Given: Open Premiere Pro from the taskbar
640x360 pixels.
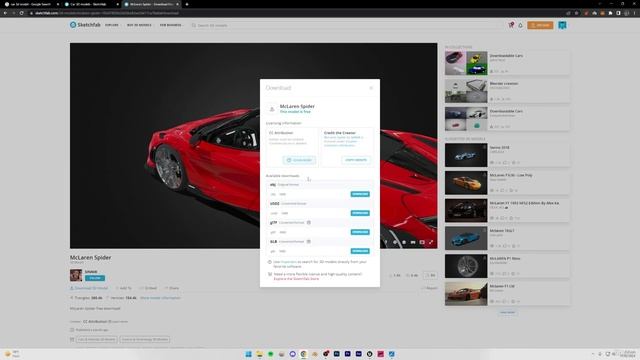Looking at the screenshot, I should (348, 354).
